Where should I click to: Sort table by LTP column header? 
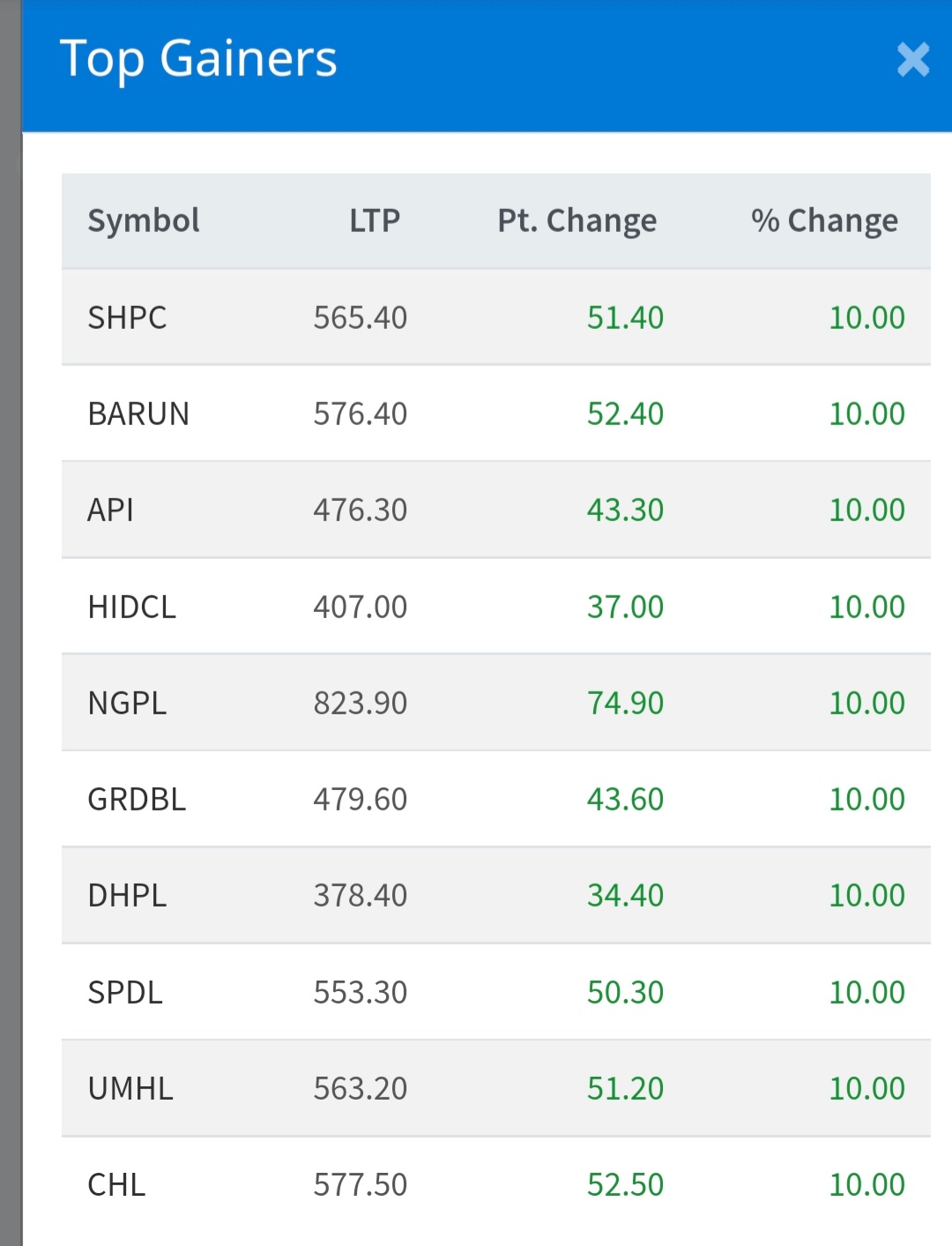click(375, 220)
